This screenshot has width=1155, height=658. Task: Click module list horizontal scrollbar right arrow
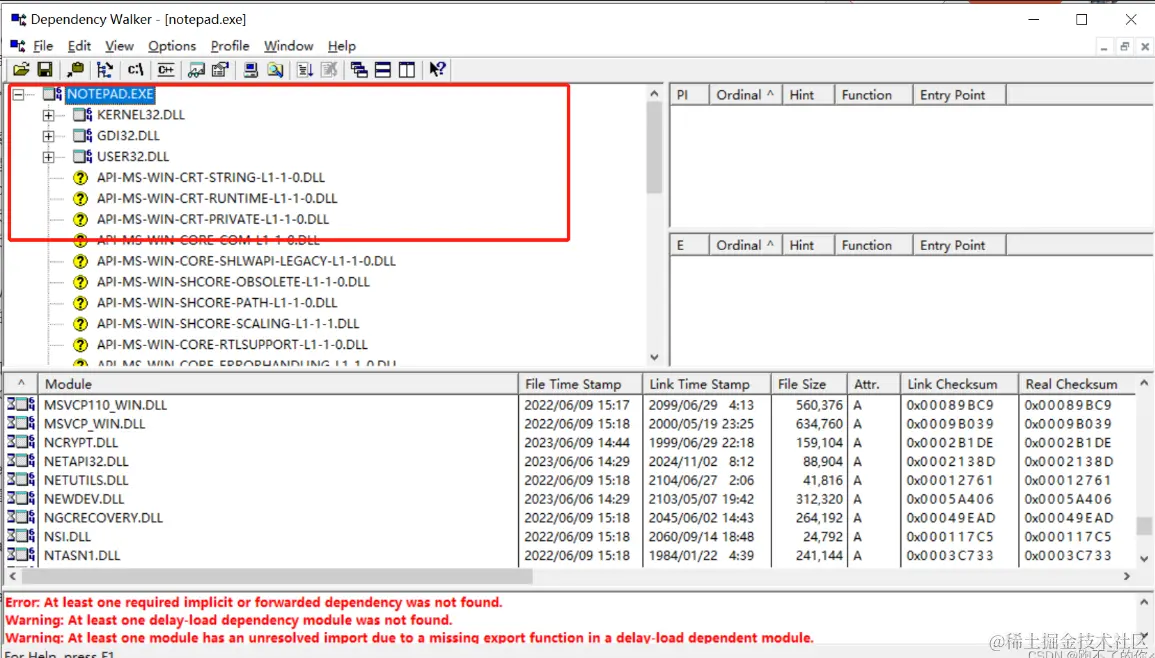1127,576
